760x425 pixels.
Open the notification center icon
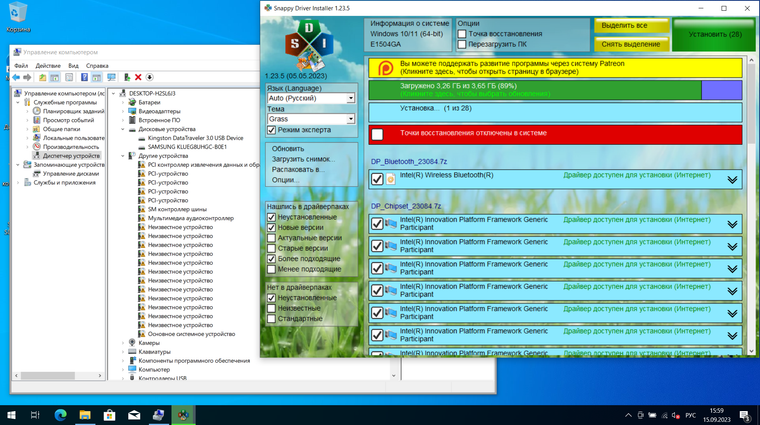(745, 415)
